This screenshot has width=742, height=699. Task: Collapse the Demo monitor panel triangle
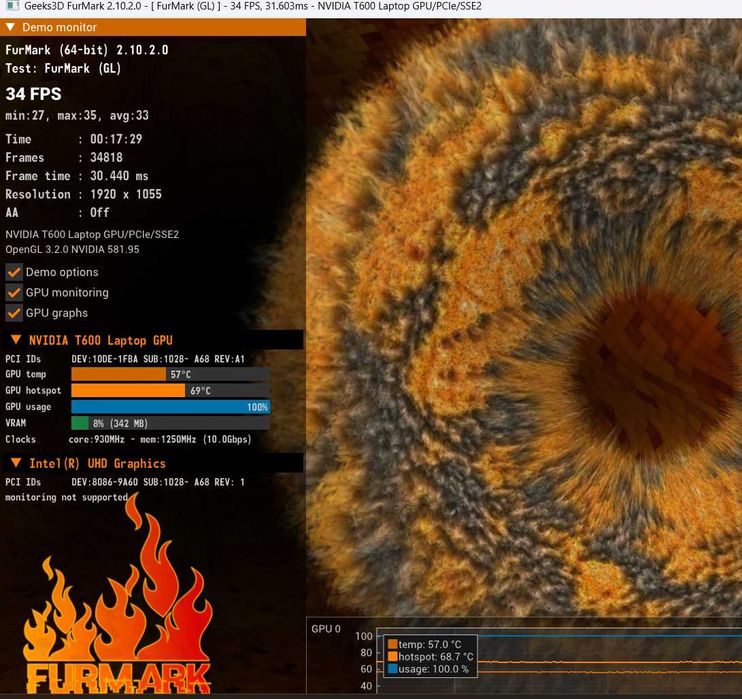coord(10,27)
